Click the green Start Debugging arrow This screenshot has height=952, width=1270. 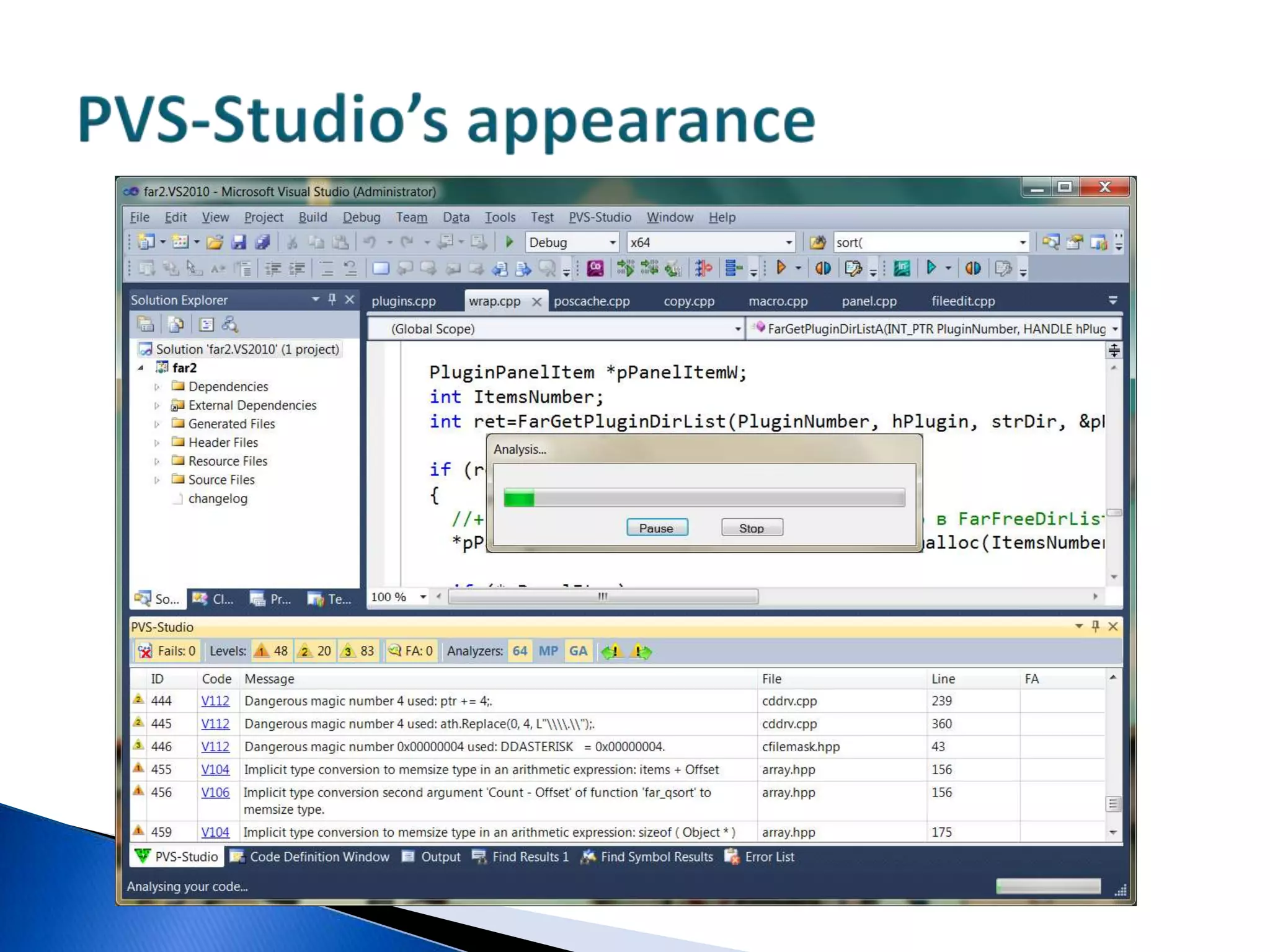[x=509, y=242]
